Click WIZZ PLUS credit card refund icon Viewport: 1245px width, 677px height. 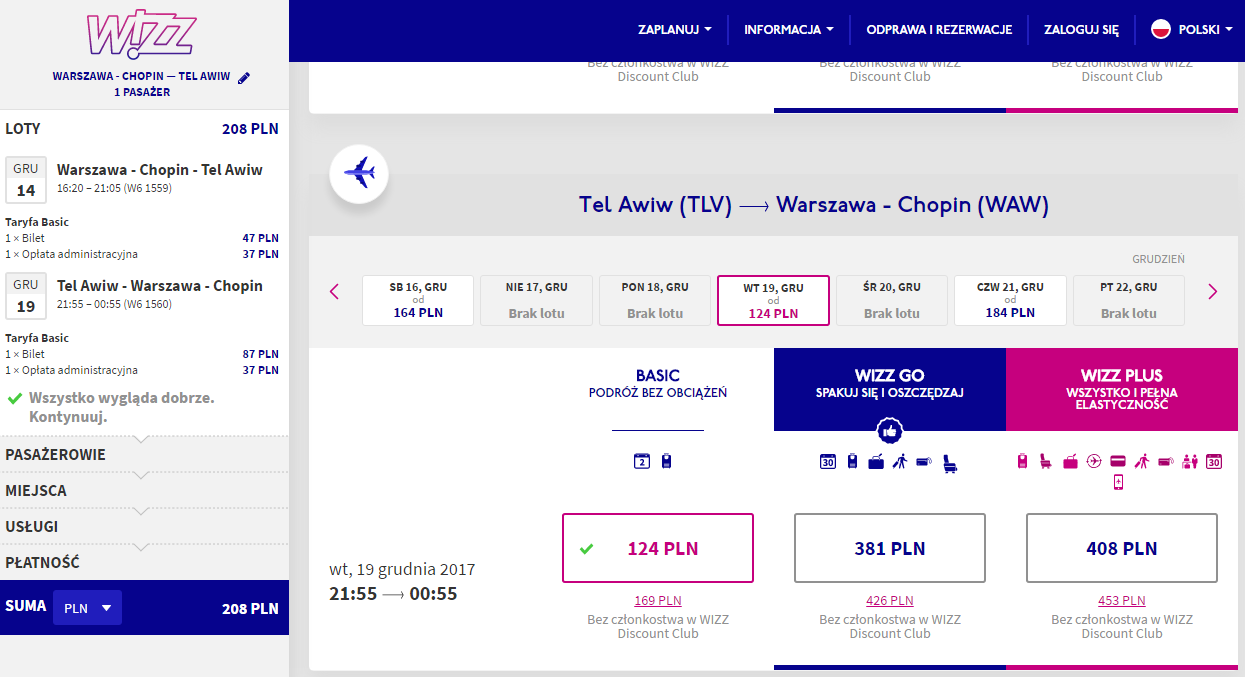(x=1118, y=461)
